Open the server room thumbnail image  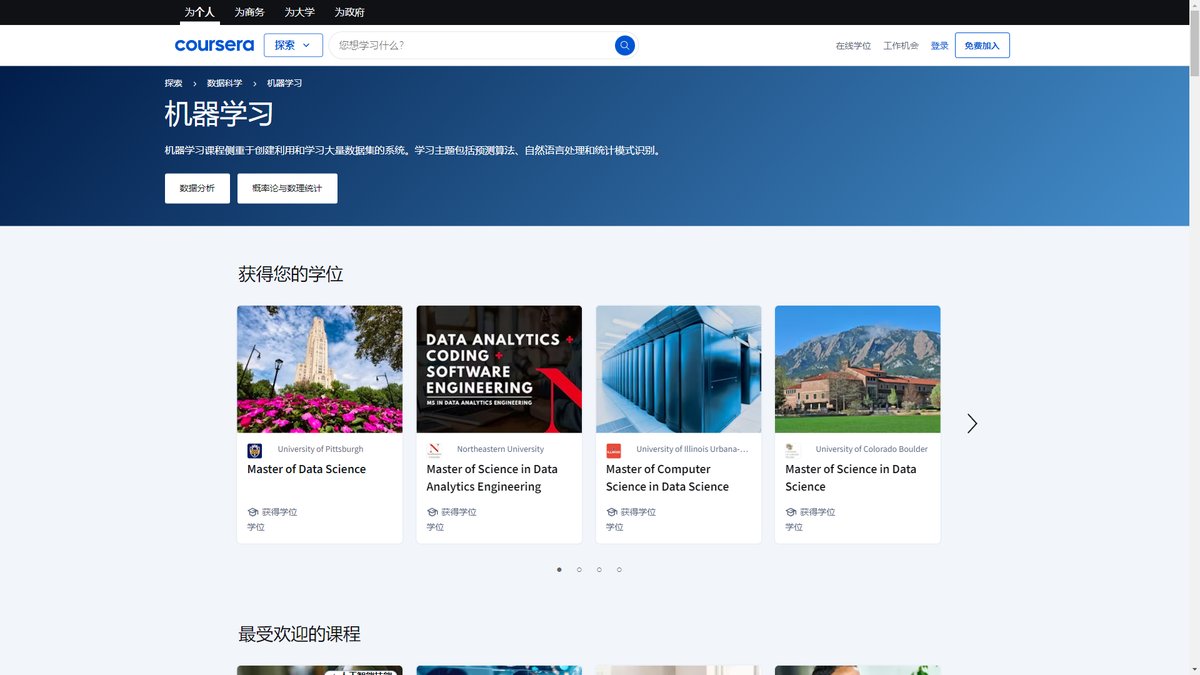point(678,369)
